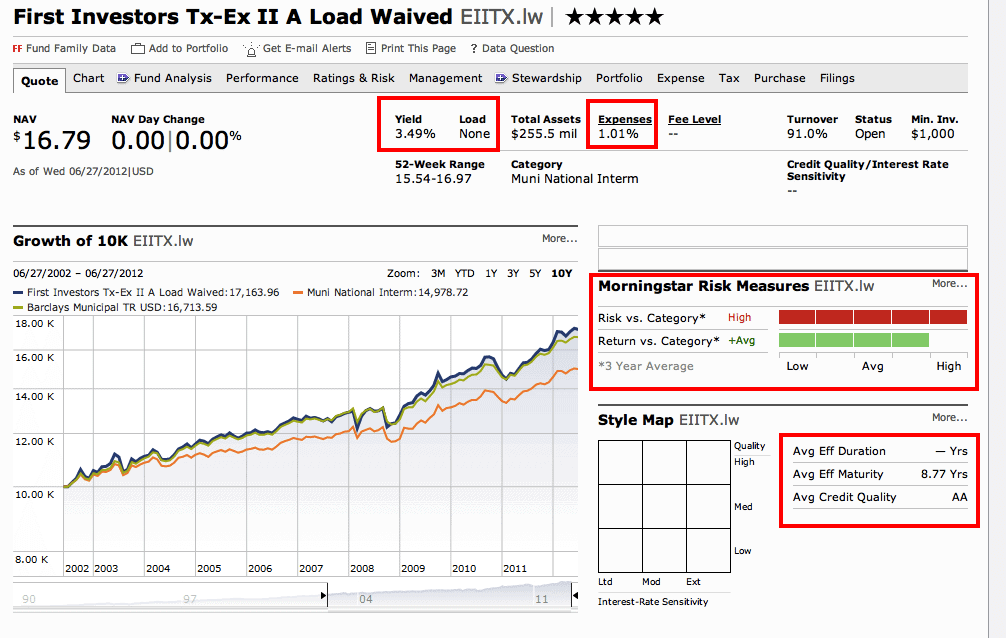The width and height of the screenshot is (1006, 638).
Task: Open the Fund Analysis tab
Action: [173, 78]
